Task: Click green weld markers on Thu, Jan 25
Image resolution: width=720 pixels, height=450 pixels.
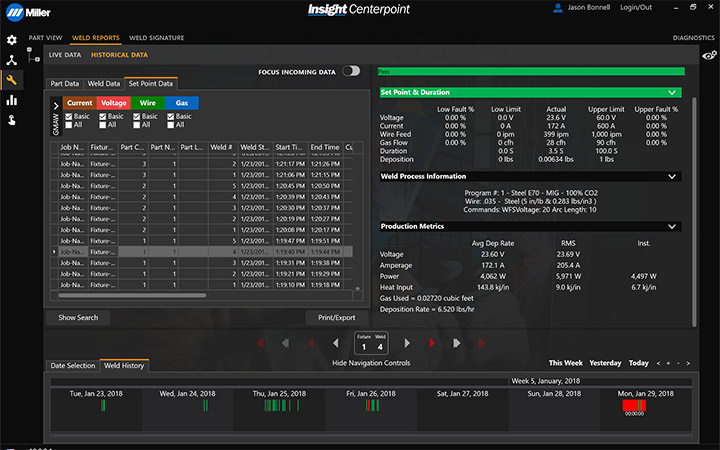Action: click(x=281, y=405)
